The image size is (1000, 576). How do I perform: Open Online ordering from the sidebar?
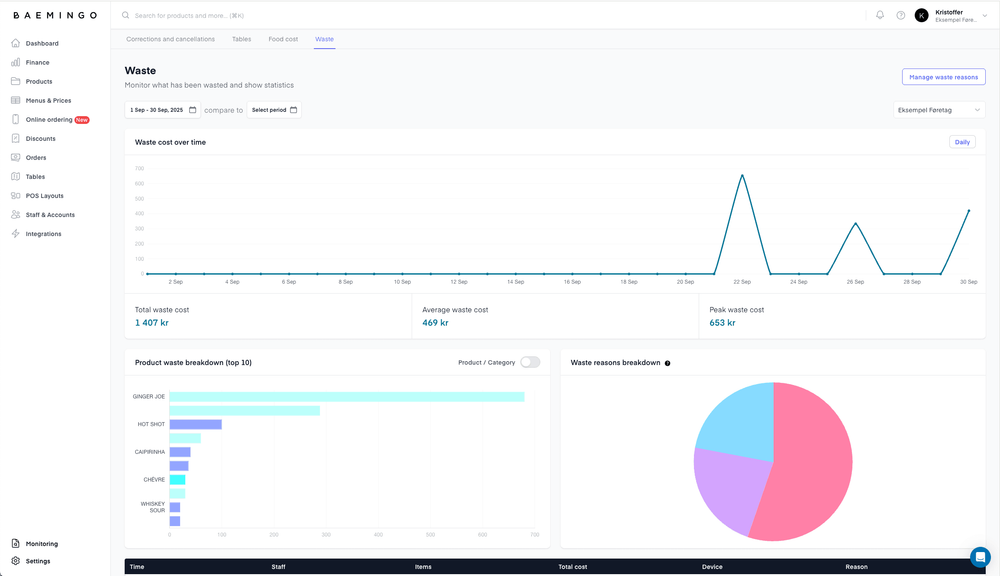(x=14, y=119)
